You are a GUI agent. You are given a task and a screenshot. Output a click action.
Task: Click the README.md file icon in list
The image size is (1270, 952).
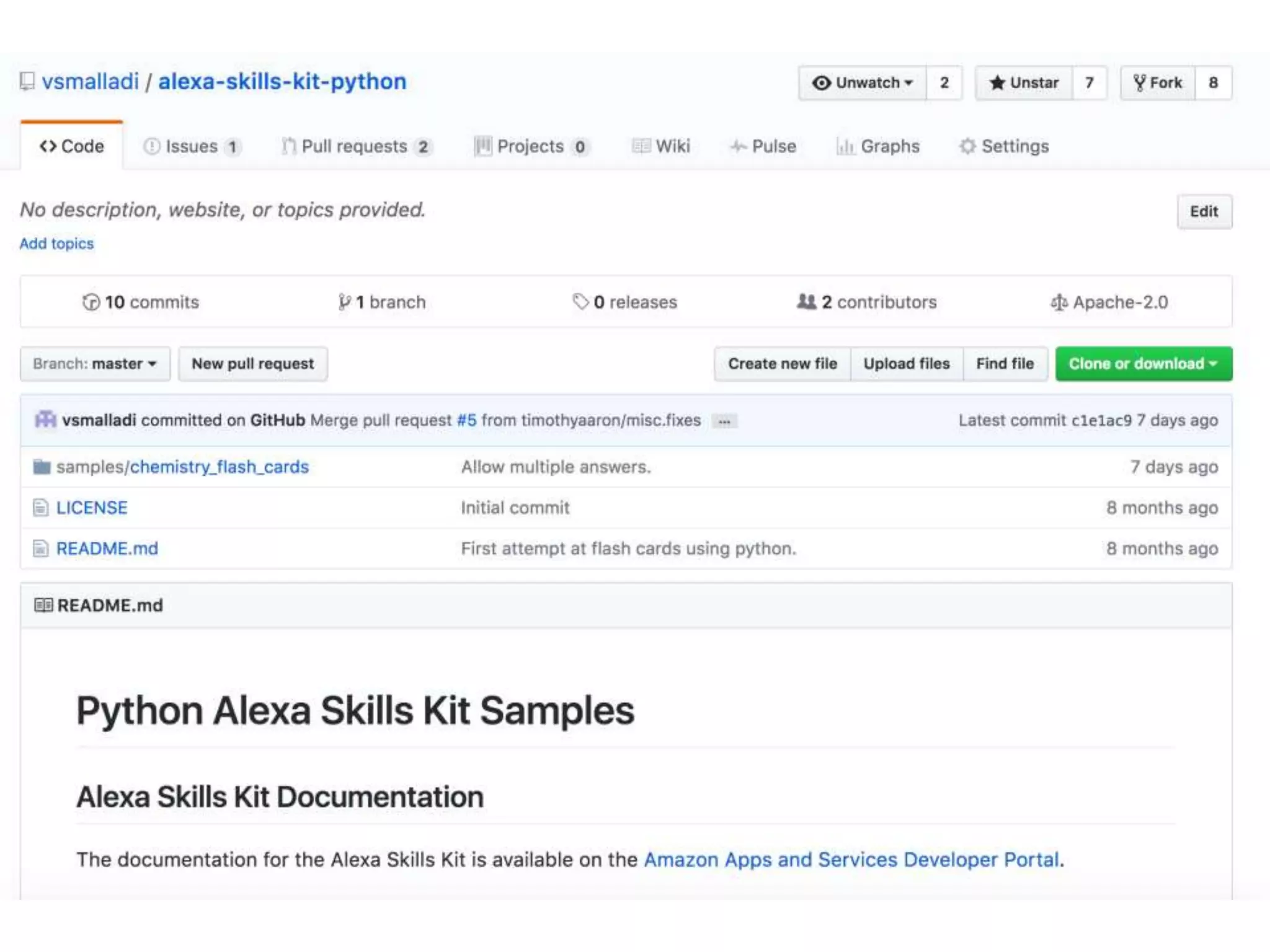[x=41, y=549]
